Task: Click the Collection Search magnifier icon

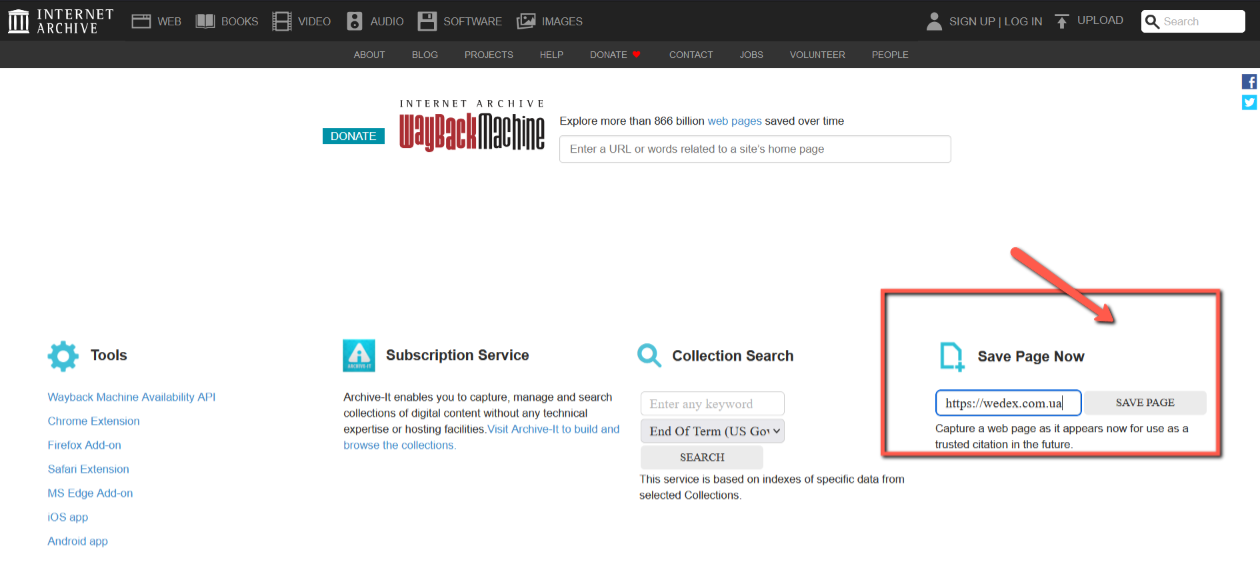Action: [650, 355]
